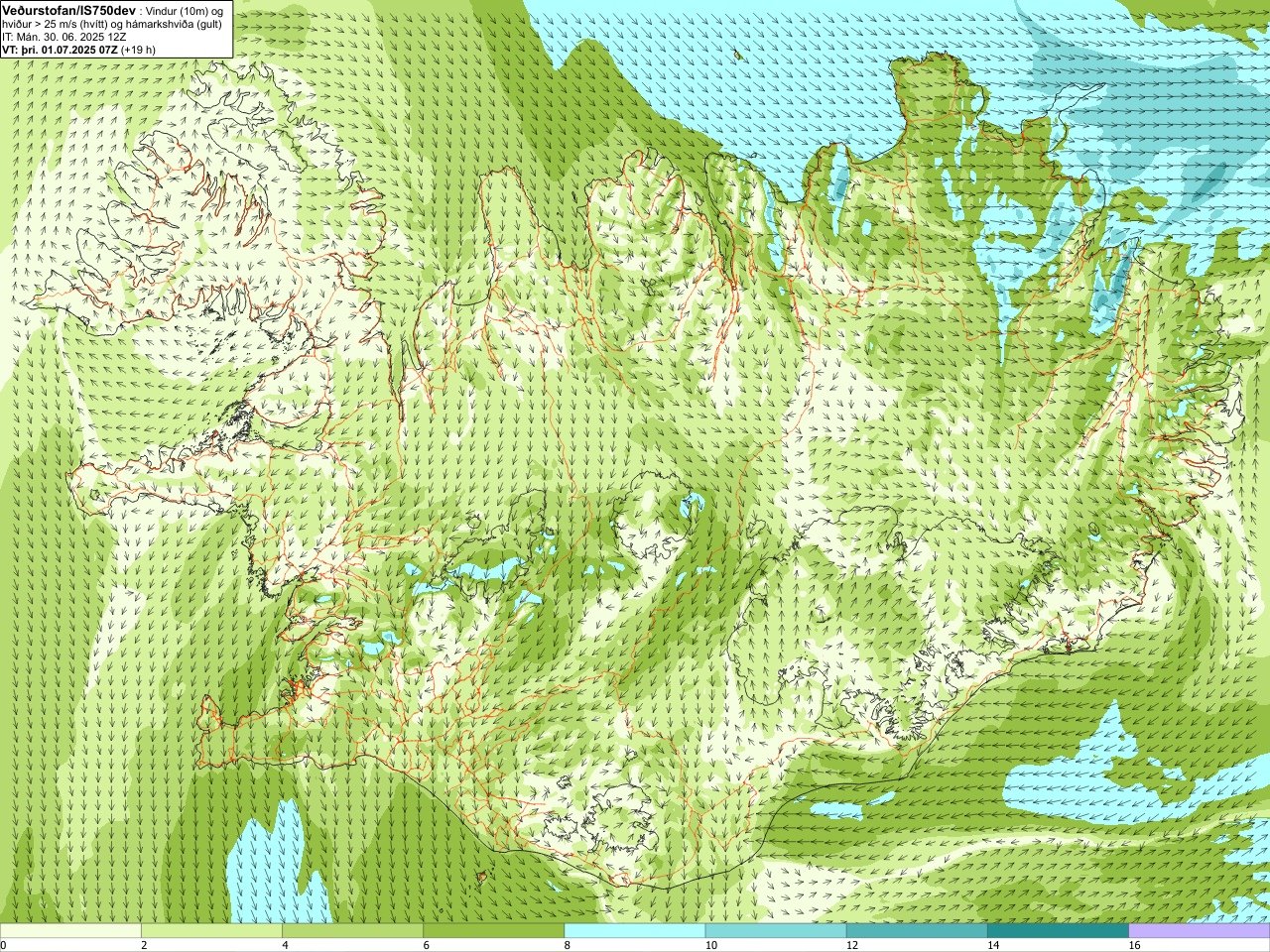The height and width of the screenshot is (952, 1270).
Task: Click the lavender above-16 m/s legend swatch
Action: [1200, 931]
